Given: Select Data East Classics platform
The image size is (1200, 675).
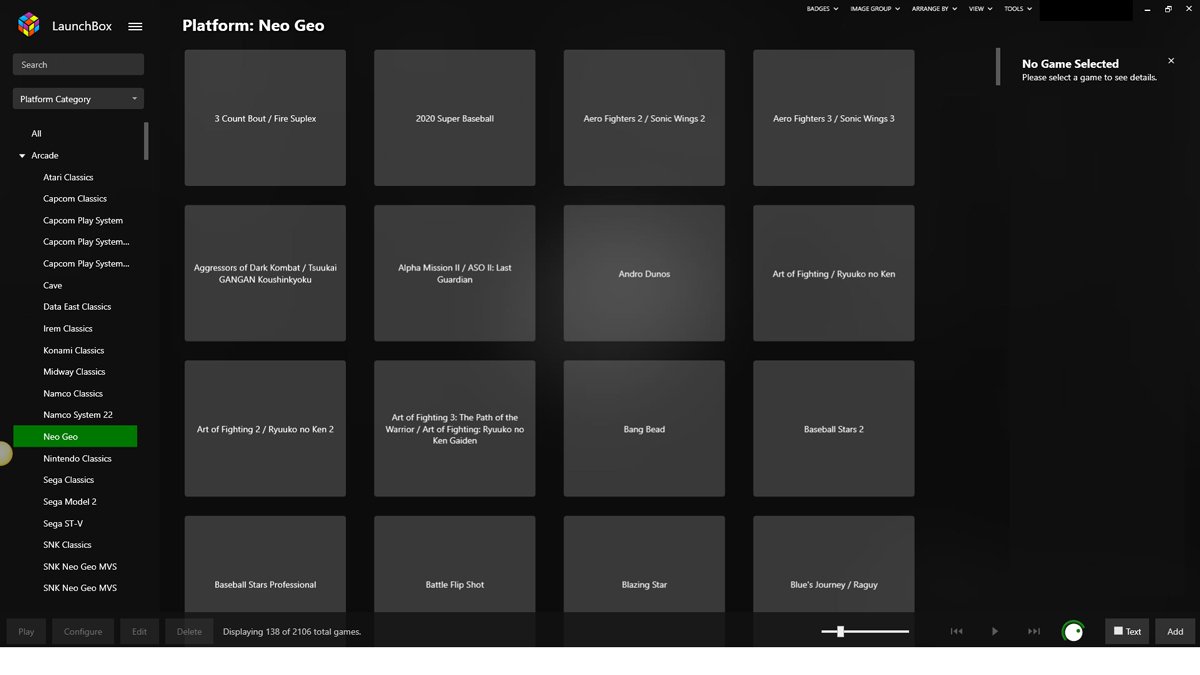Looking at the screenshot, I should point(77,307).
